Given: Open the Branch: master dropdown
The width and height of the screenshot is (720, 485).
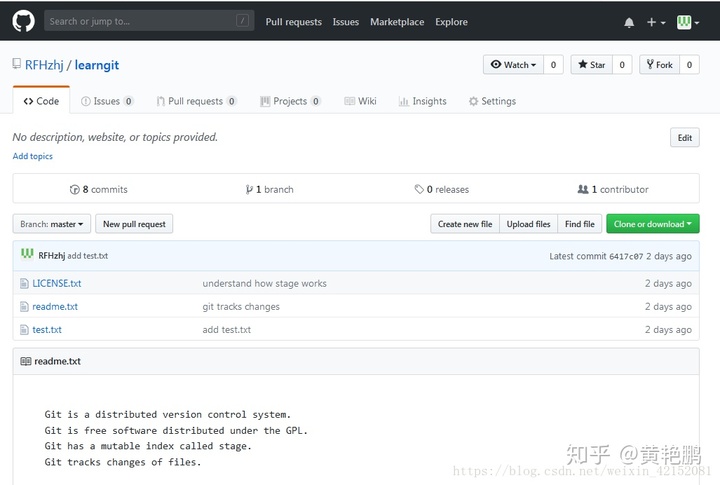Looking at the screenshot, I should click(51, 224).
